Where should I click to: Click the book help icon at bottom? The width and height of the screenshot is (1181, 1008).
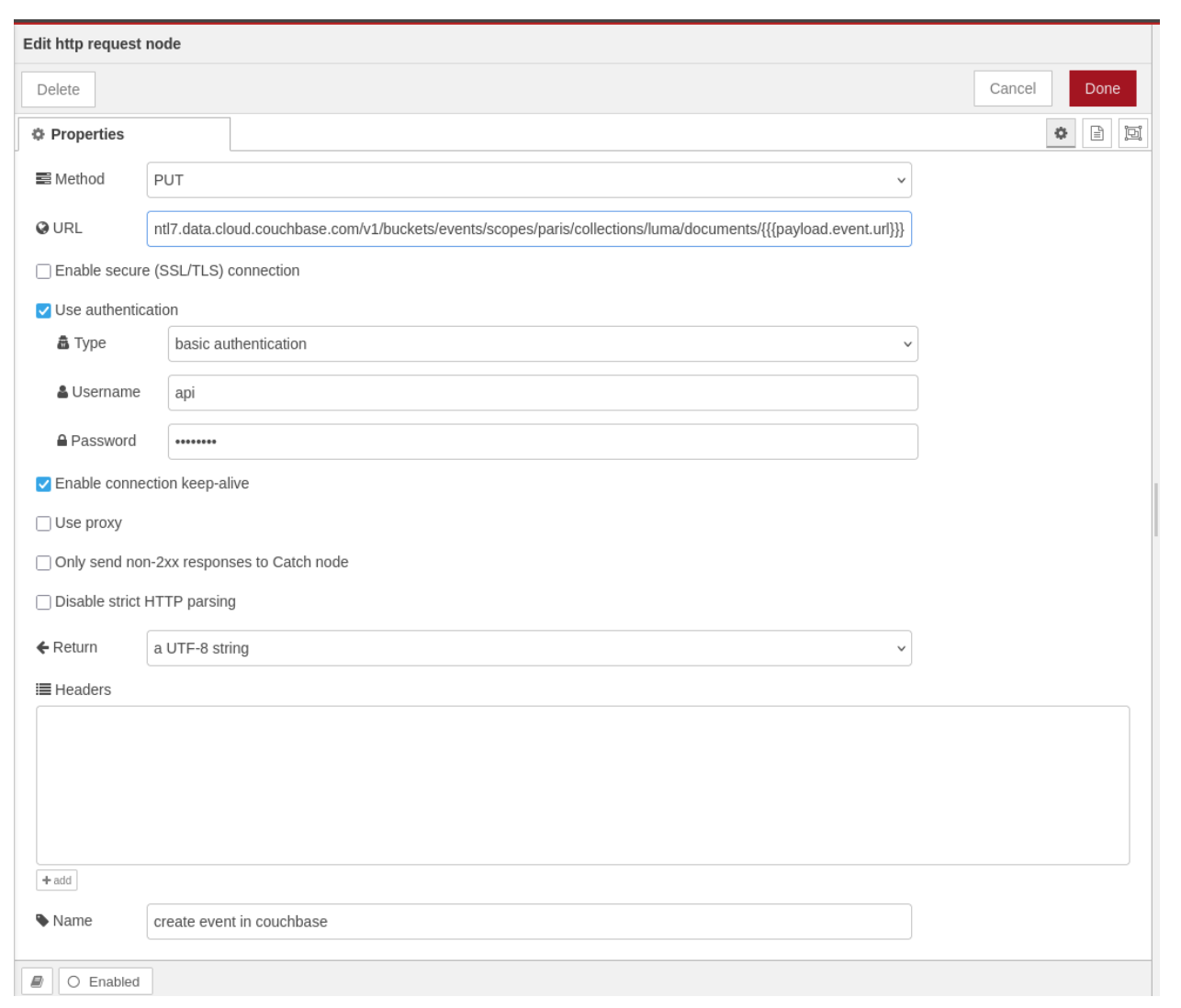[x=37, y=981]
